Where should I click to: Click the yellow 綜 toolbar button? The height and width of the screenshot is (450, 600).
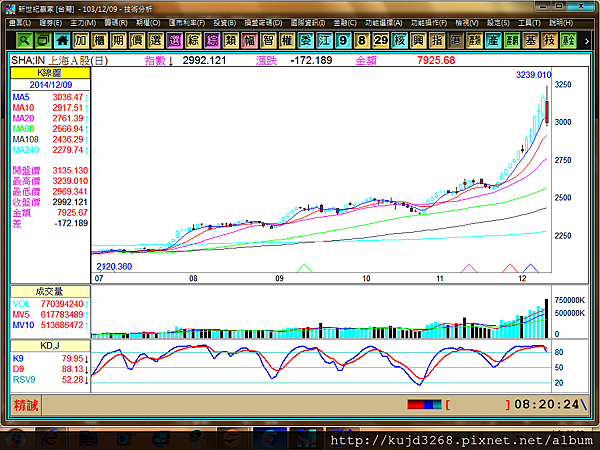pyautogui.click(x=193, y=40)
